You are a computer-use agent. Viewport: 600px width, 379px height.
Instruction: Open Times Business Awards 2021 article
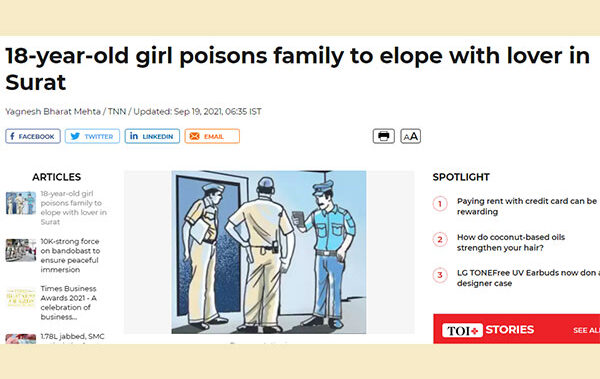point(69,303)
